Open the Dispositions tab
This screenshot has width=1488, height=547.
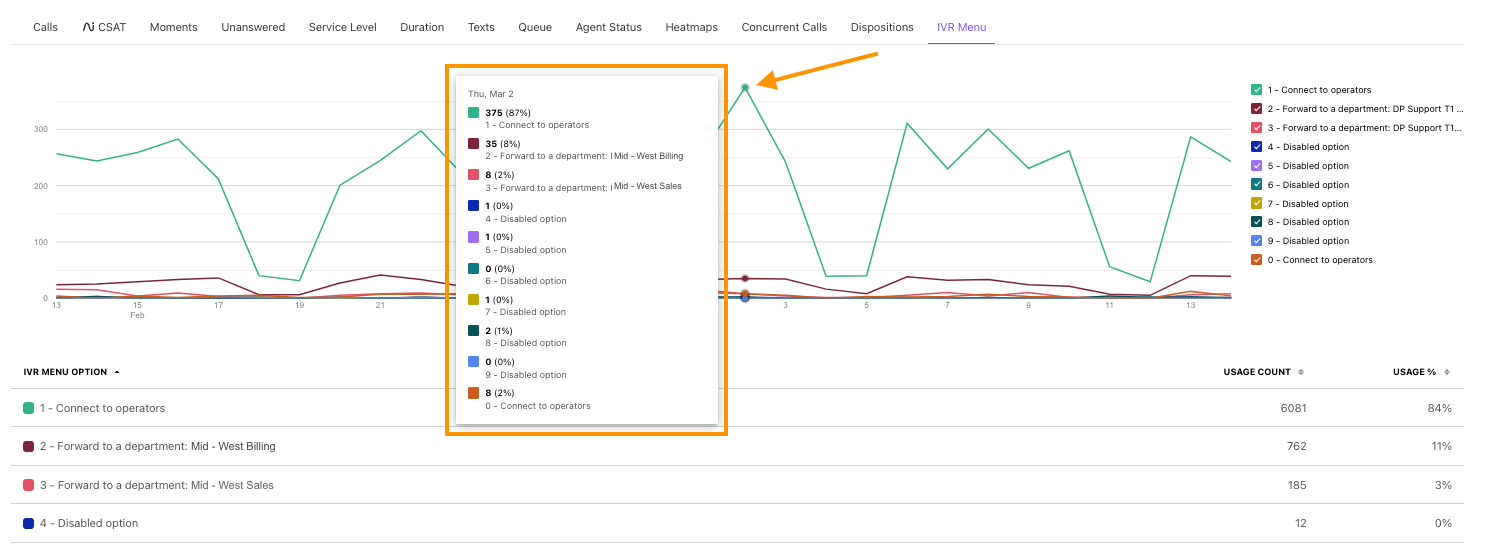coord(882,27)
